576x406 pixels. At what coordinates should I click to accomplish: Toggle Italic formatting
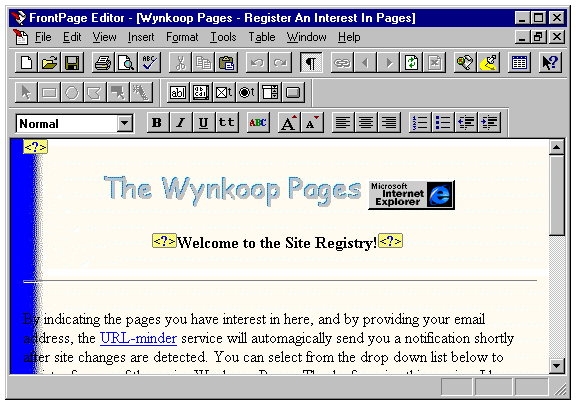pos(180,122)
